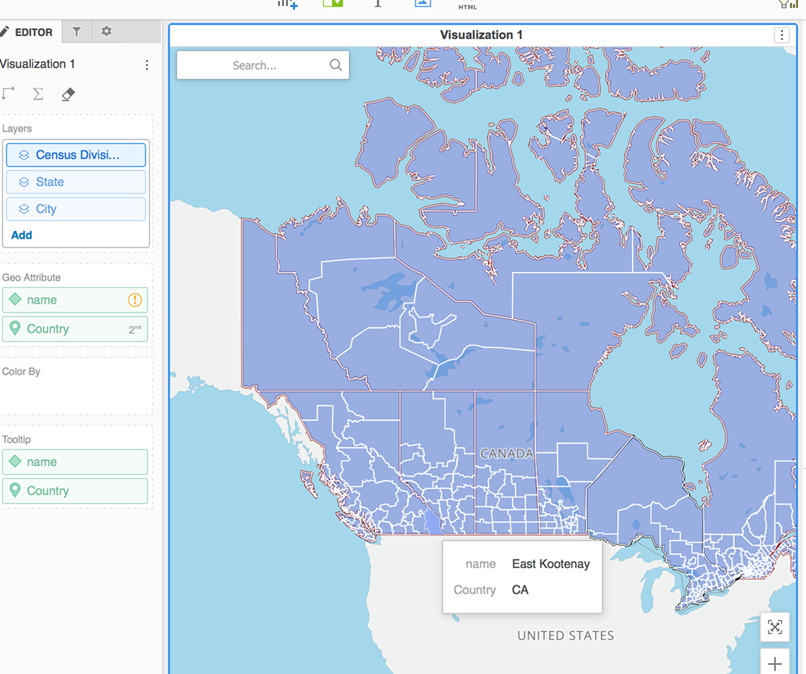The image size is (806, 674).
Task: Click the Visualization 1 title bar text
Action: pyautogui.click(x=481, y=35)
